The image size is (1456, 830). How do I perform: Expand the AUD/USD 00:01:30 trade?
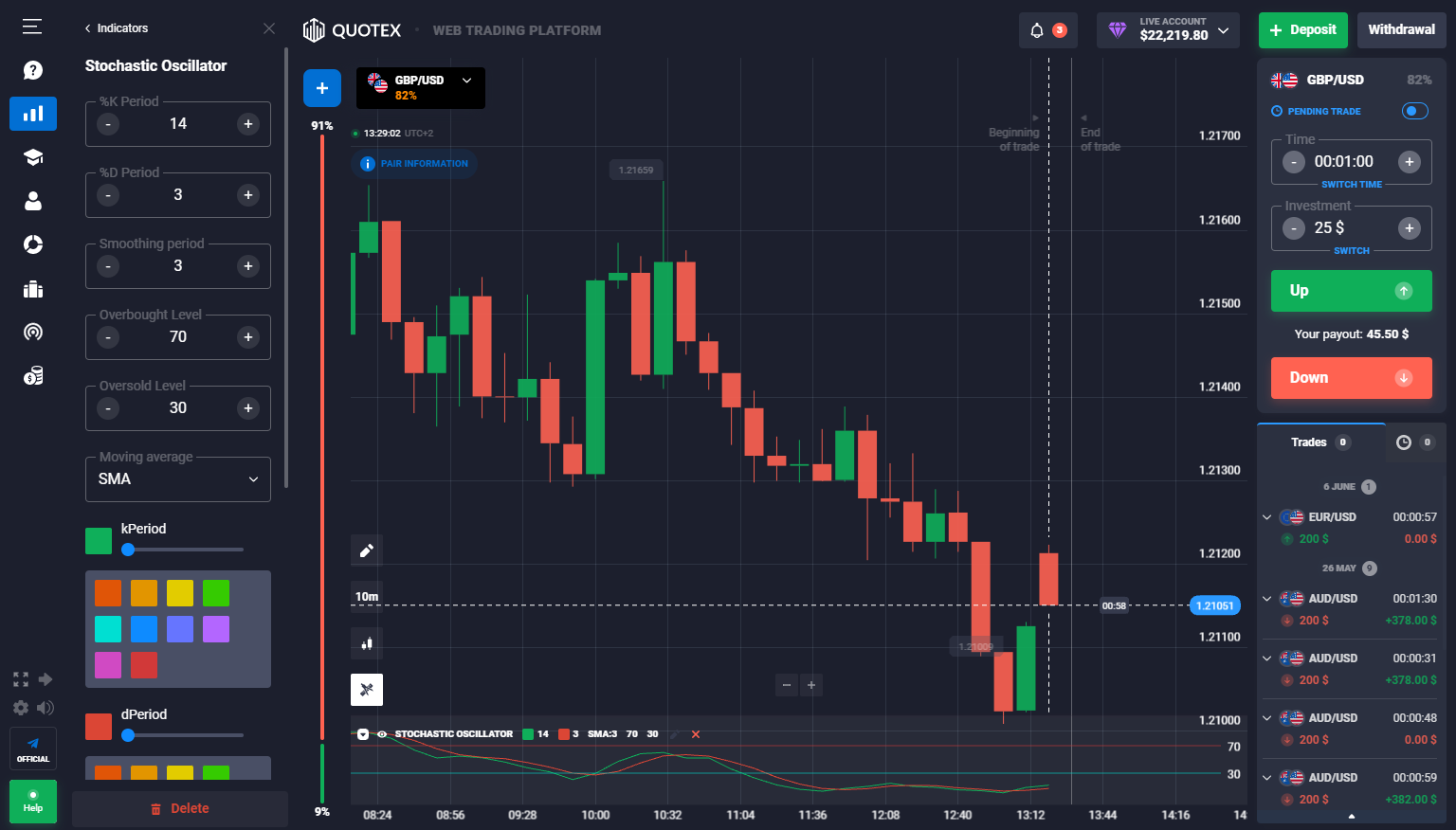tap(1266, 599)
